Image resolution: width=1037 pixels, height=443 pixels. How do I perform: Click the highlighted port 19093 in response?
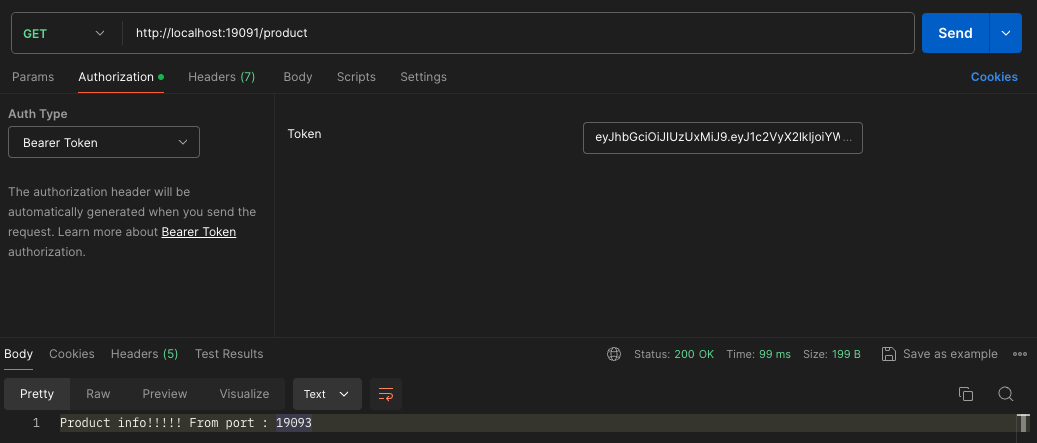(x=294, y=423)
